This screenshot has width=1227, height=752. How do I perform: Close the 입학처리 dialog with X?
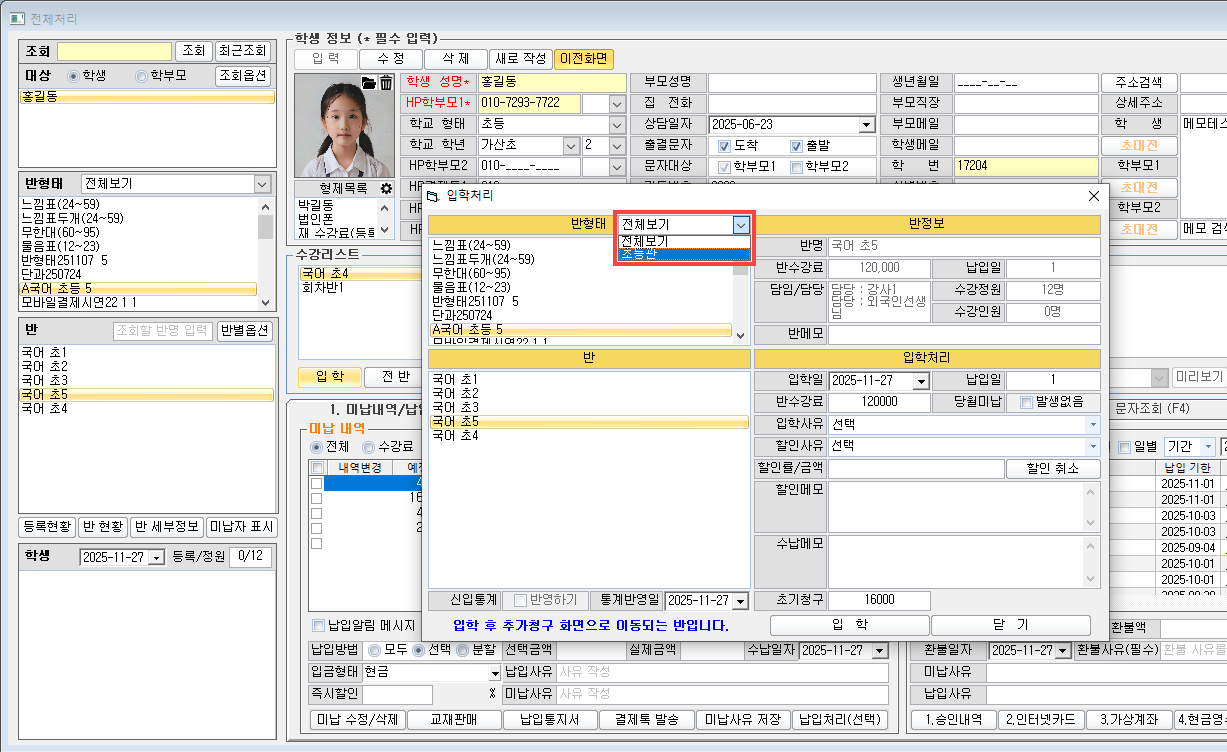(x=1093, y=196)
